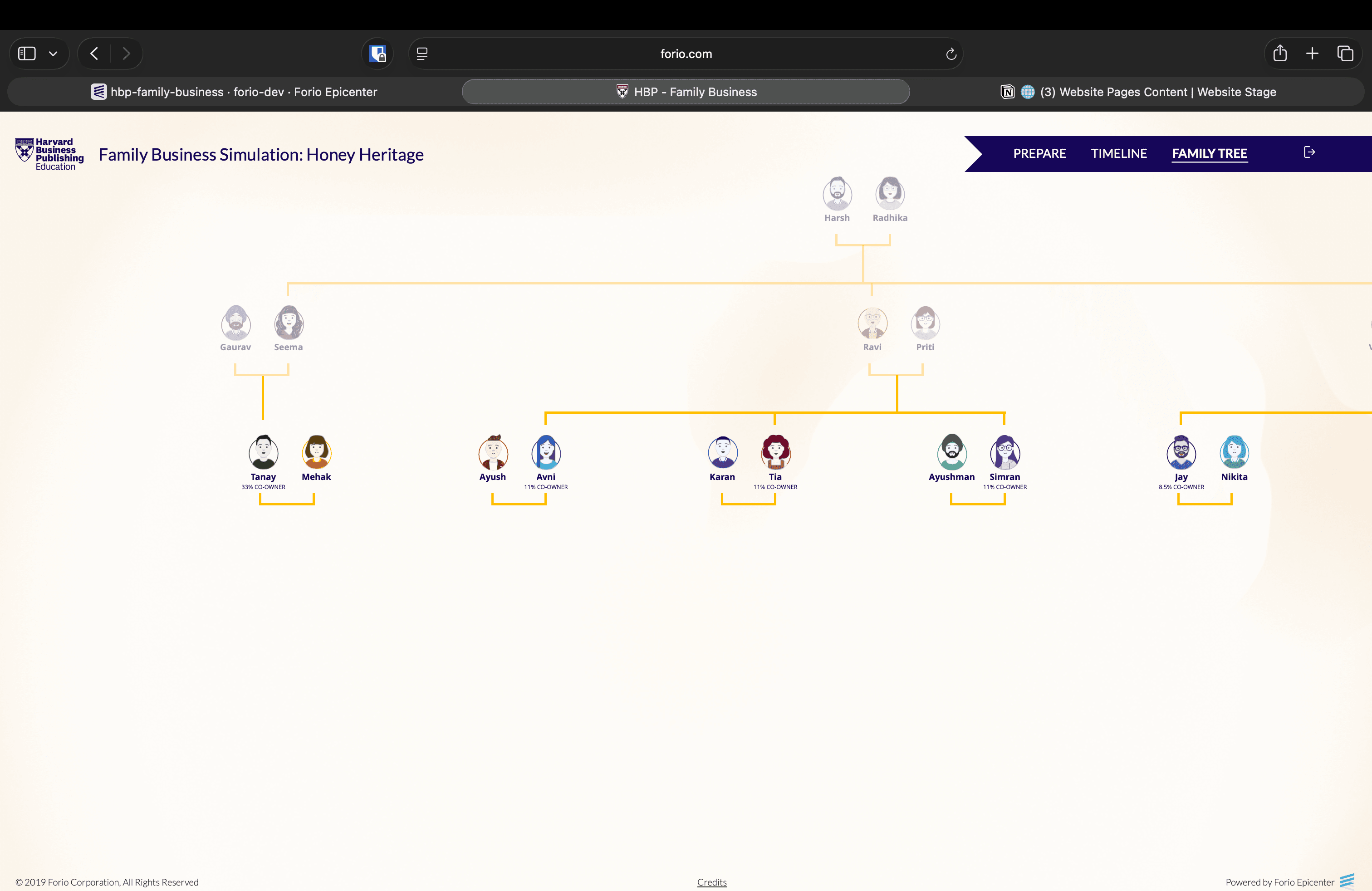
Task: Click the forio.com address field
Action: point(686,54)
